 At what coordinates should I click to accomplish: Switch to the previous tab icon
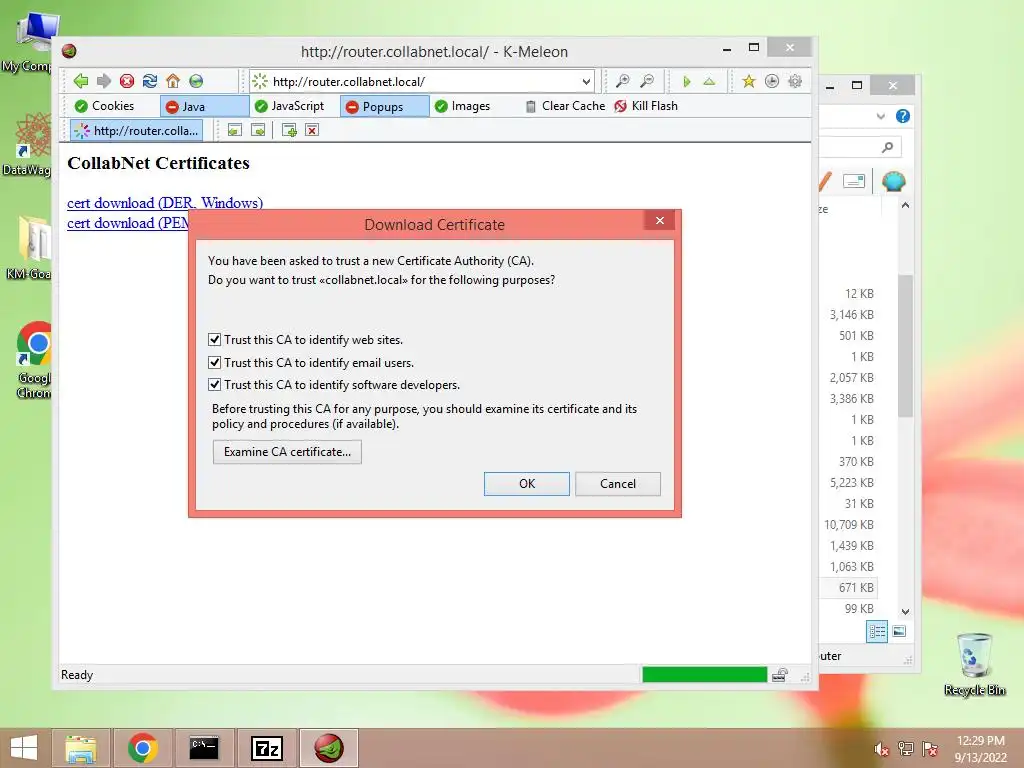(234, 131)
